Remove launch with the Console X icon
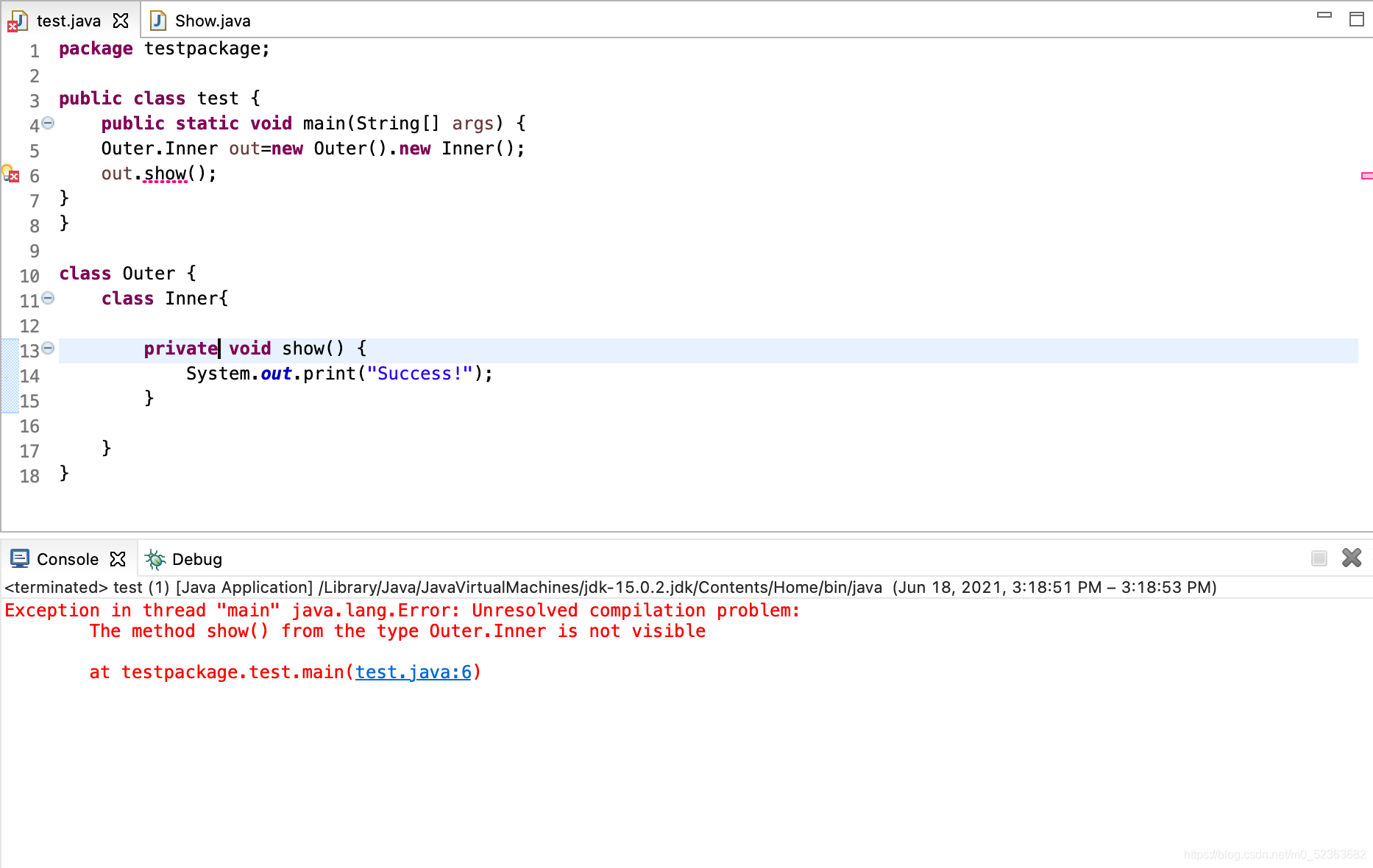Screen dimensions: 1373x868 click(1352, 558)
